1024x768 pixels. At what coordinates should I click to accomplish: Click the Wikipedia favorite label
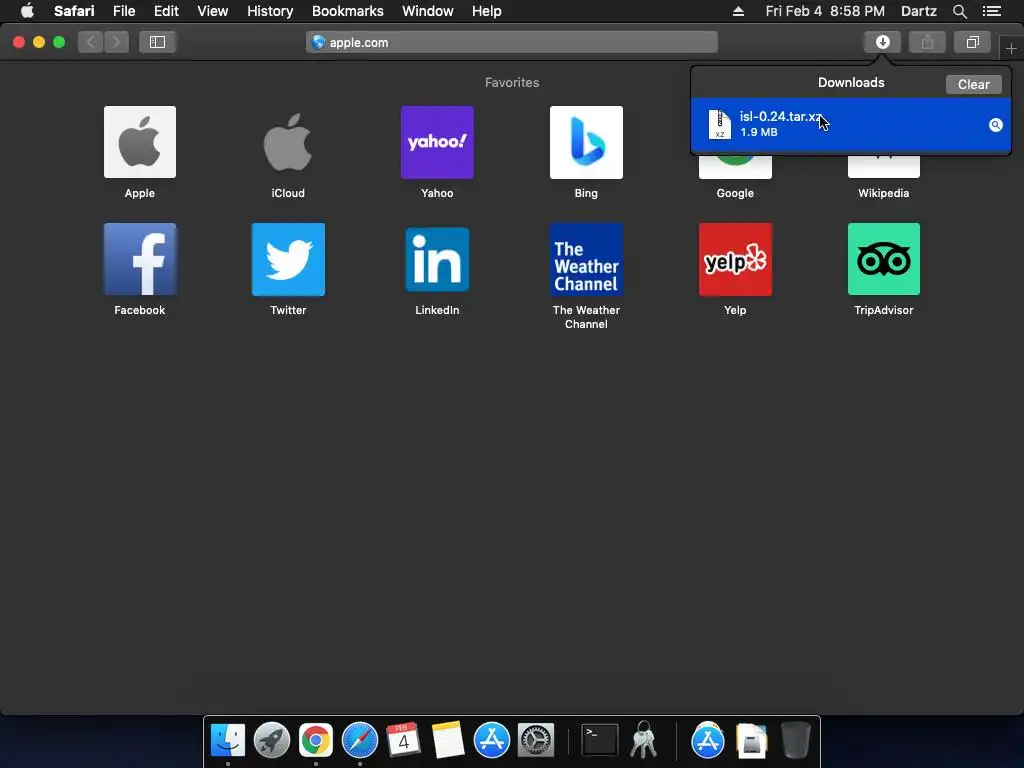[x=884, y=193]
